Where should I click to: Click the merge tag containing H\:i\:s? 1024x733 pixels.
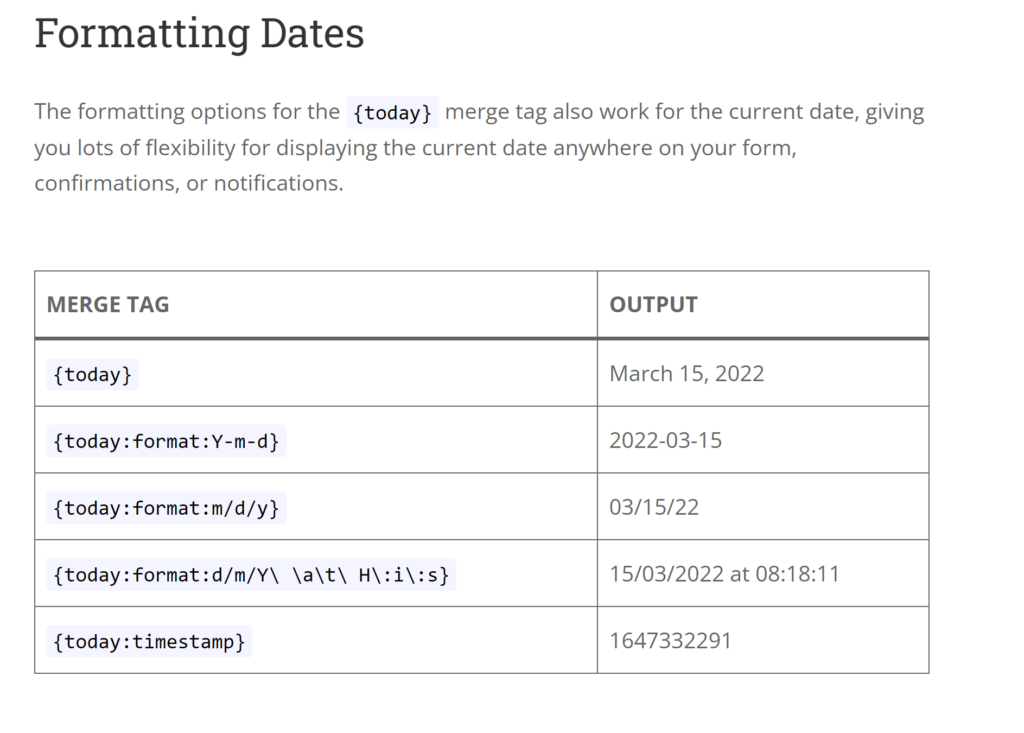coord(251,575)
